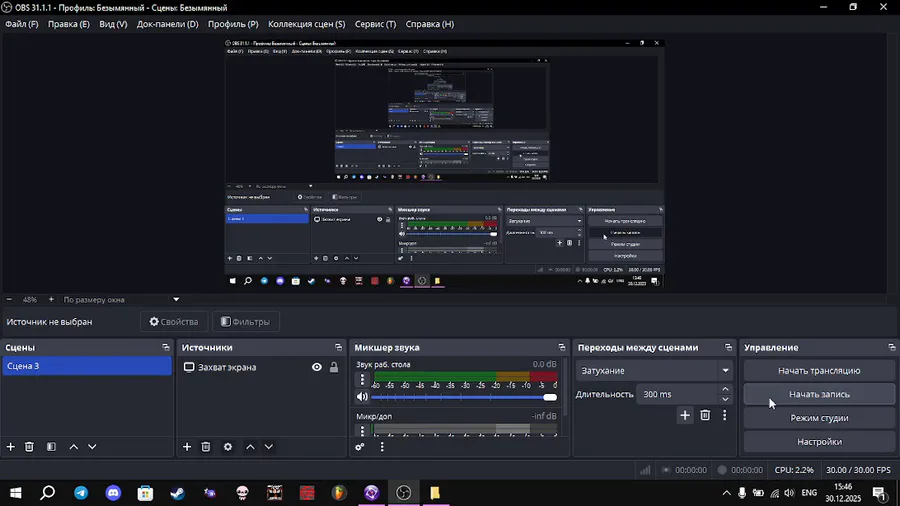Adjust desktop audio volume slider
Screen dimensions: 900x506
click(464, 397)
